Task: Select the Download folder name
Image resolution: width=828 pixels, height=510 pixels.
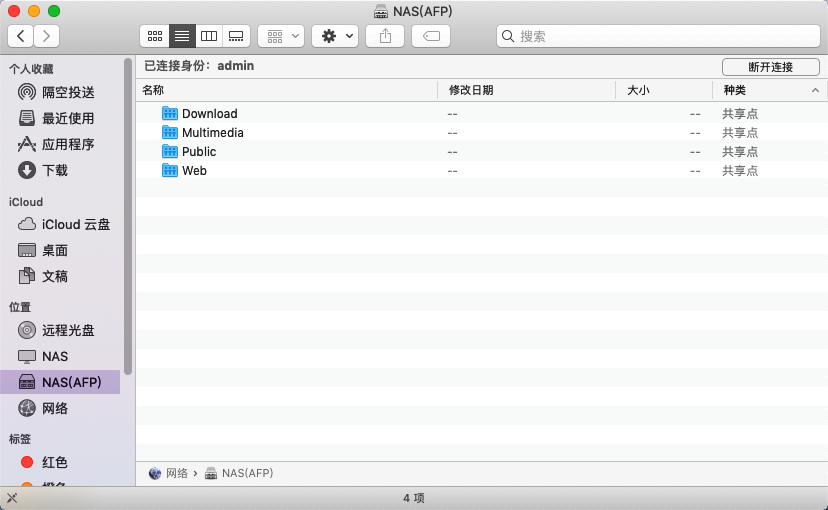Action: (210, 114)
